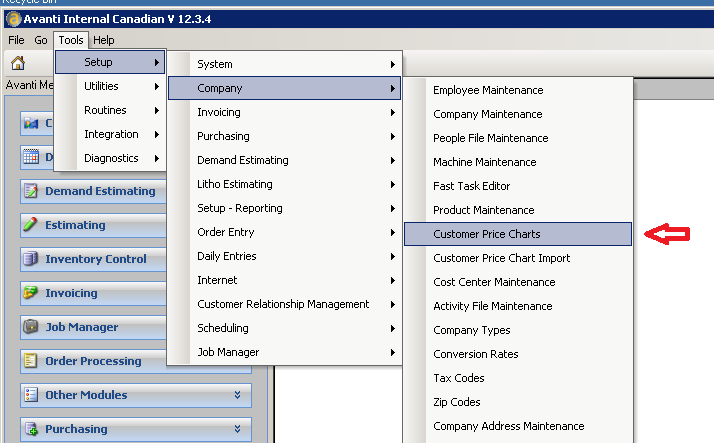This screenshot has height=443, width=714.
Task: Click the Purchasing module icon
Action: pos(31,429)
